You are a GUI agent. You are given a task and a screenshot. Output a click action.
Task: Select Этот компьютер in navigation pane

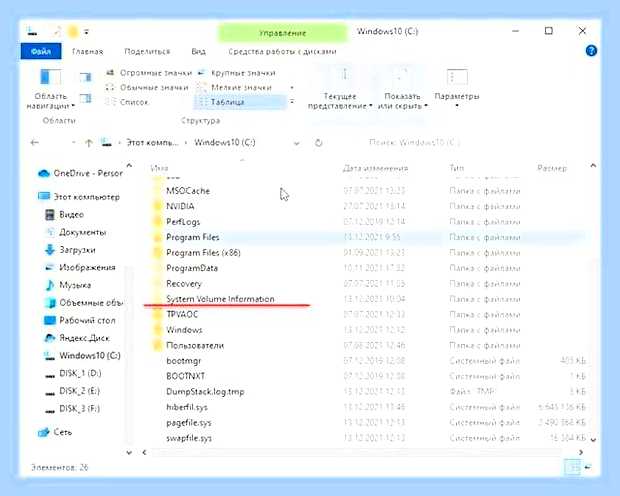click(x=79, y=197)
